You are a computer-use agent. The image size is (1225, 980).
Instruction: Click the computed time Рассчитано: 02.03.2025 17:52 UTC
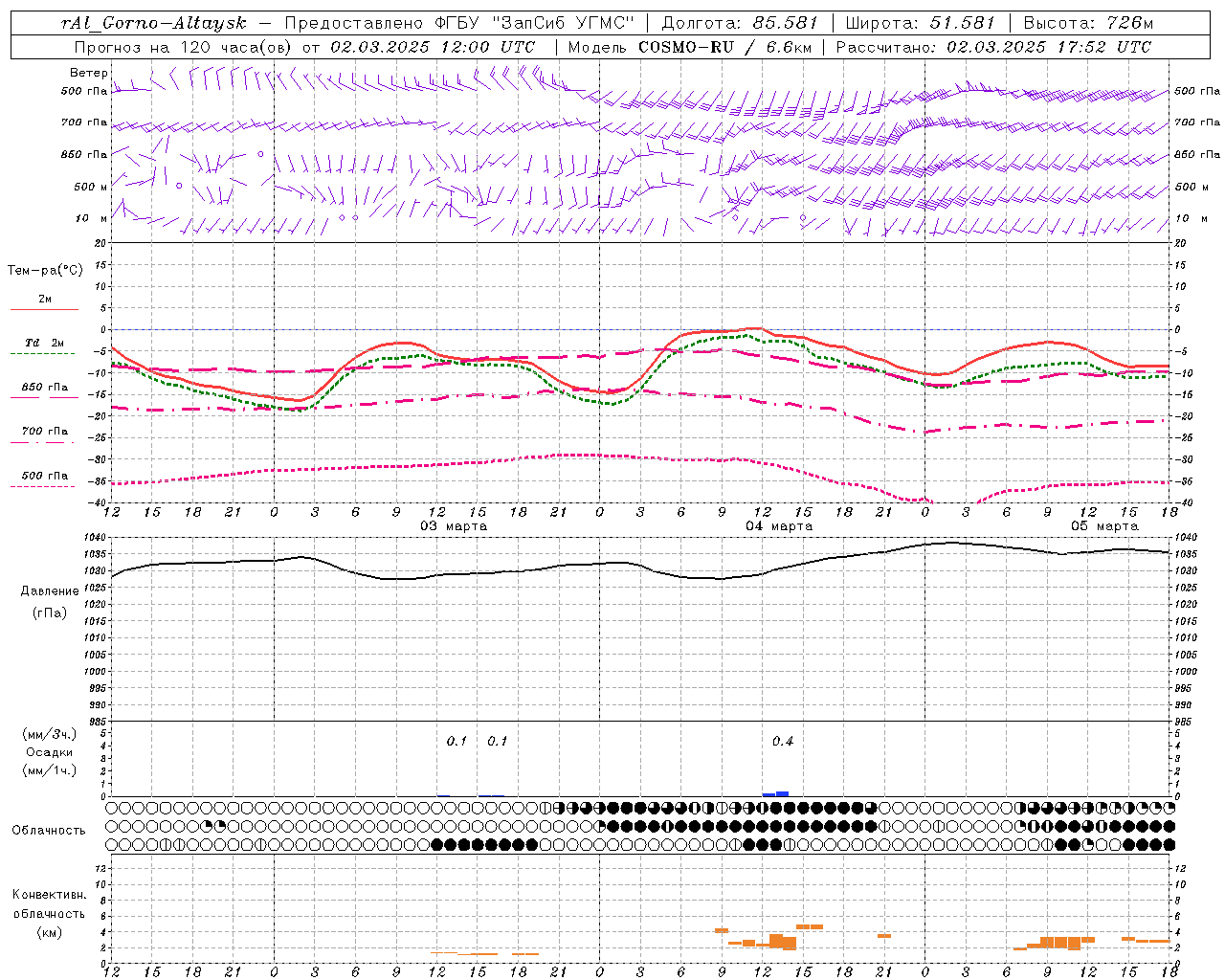993,47
